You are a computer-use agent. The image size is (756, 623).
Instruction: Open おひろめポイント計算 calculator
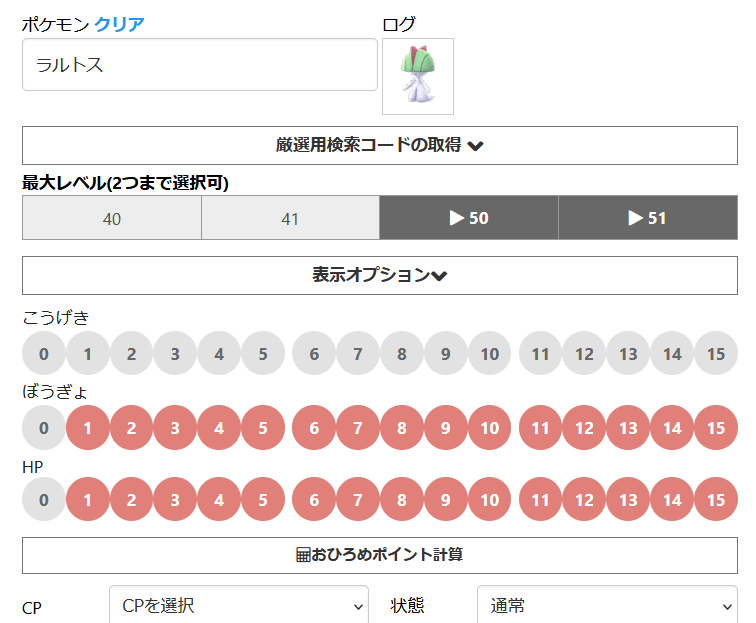click(x=379, y=555)
